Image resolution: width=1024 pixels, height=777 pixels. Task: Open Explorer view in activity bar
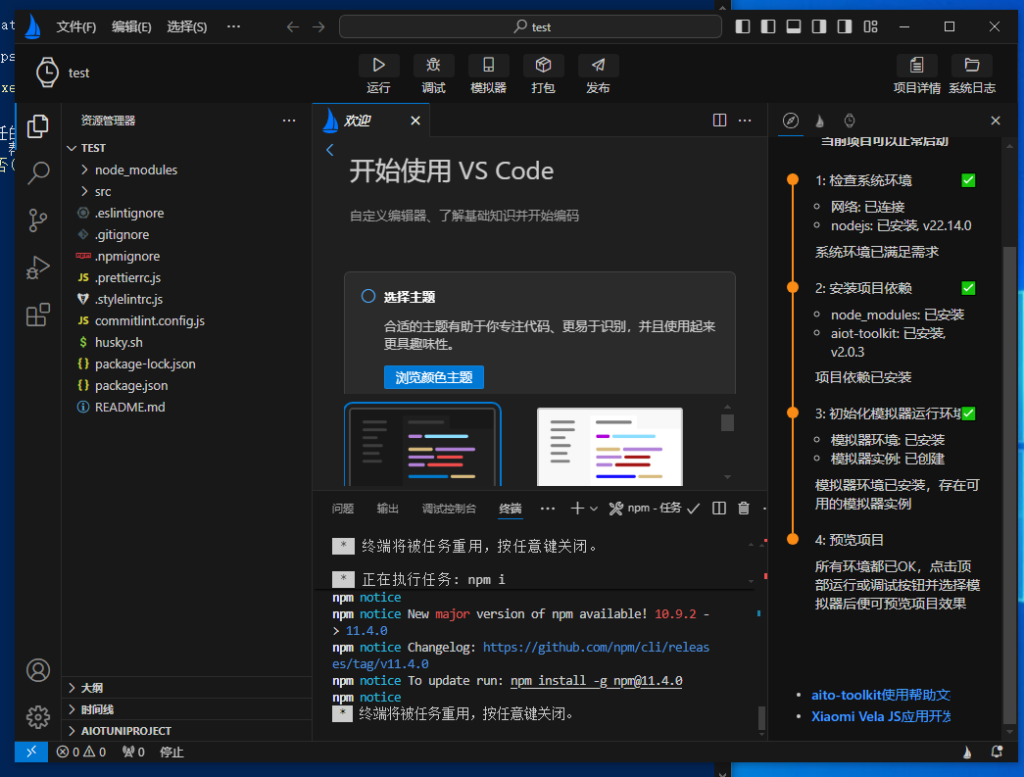point(38,126)
